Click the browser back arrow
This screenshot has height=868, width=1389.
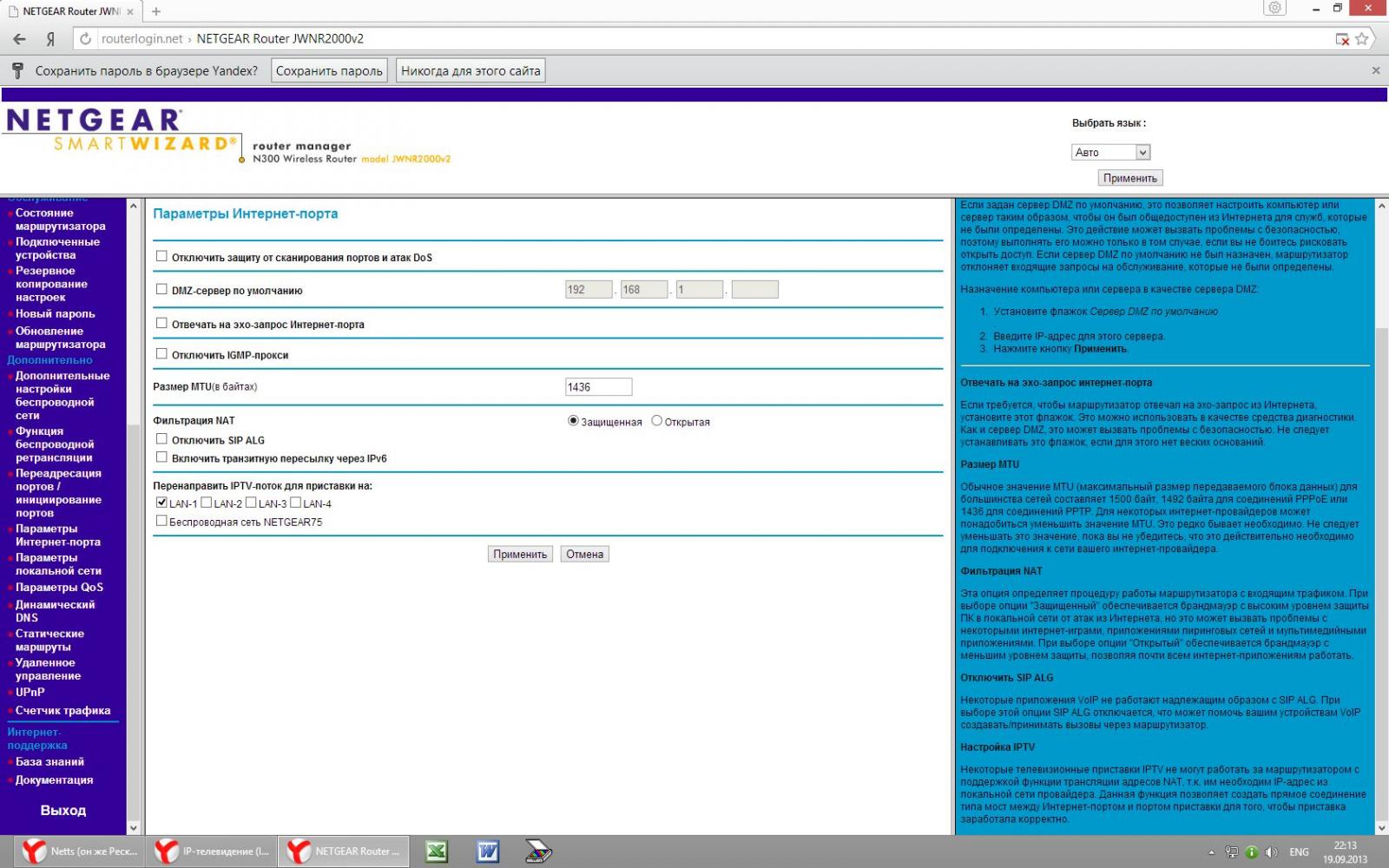click(20, 39)
